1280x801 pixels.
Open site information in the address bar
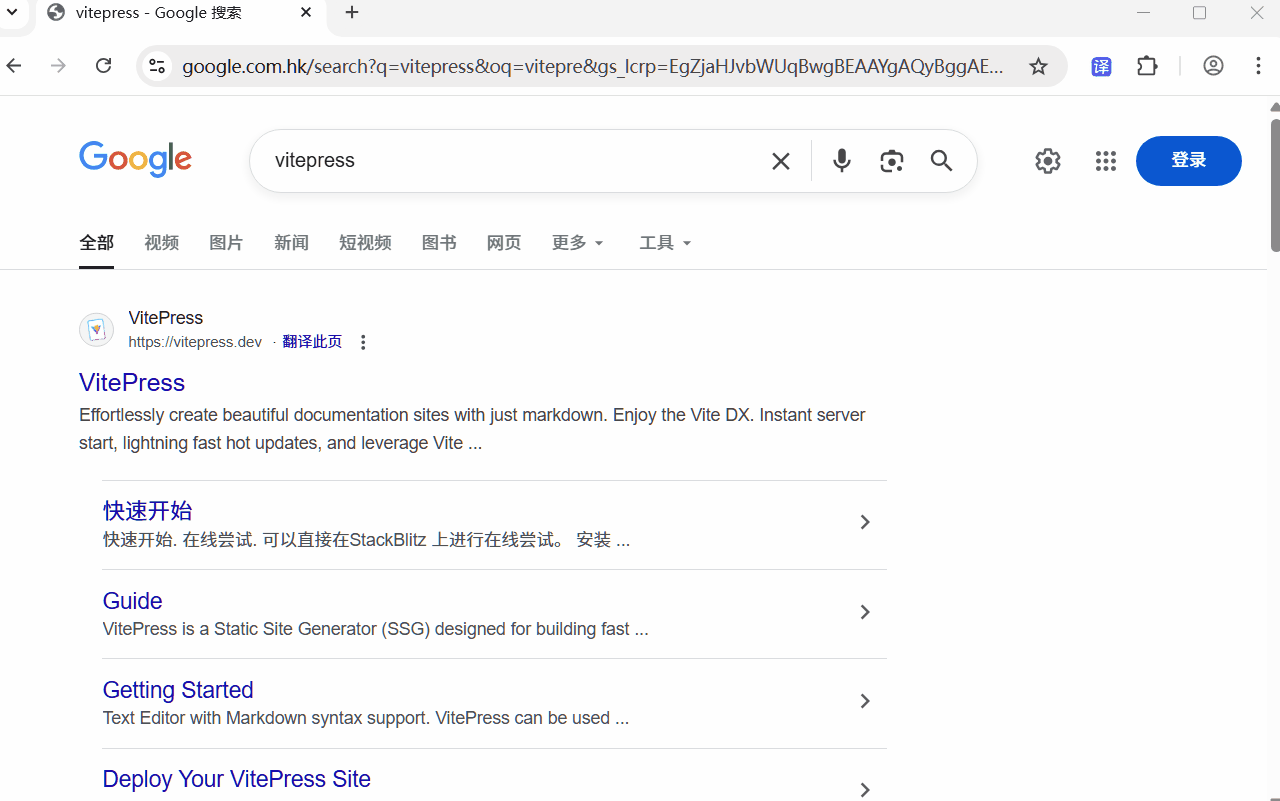point(157,66)
